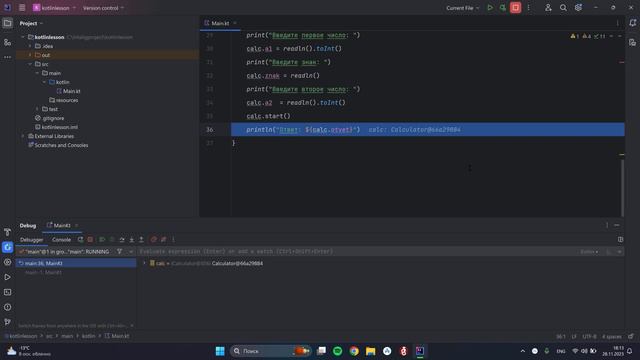The width and height of the screenshot is (640, 360).
Task: Open Code With Me user icon
Action: coord(548,8)
